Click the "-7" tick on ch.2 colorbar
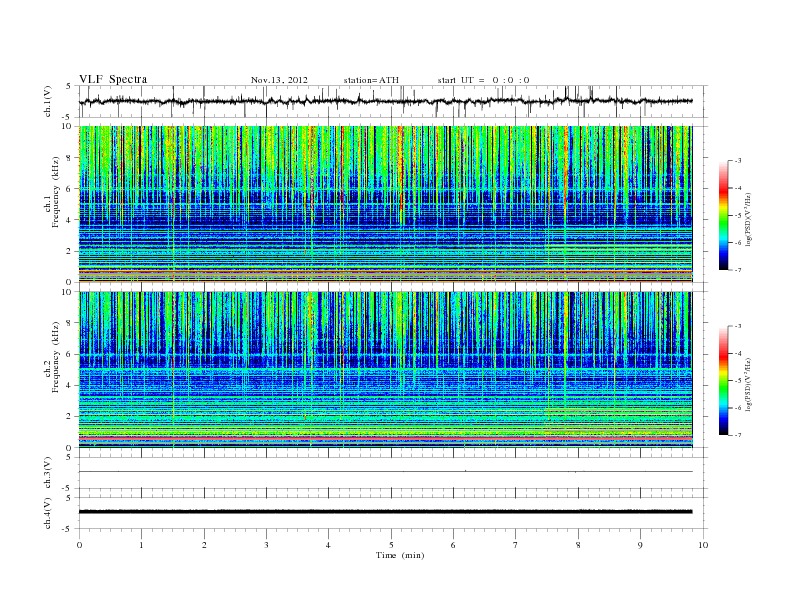This screenshot has height=612, width=792. [737, 435]
